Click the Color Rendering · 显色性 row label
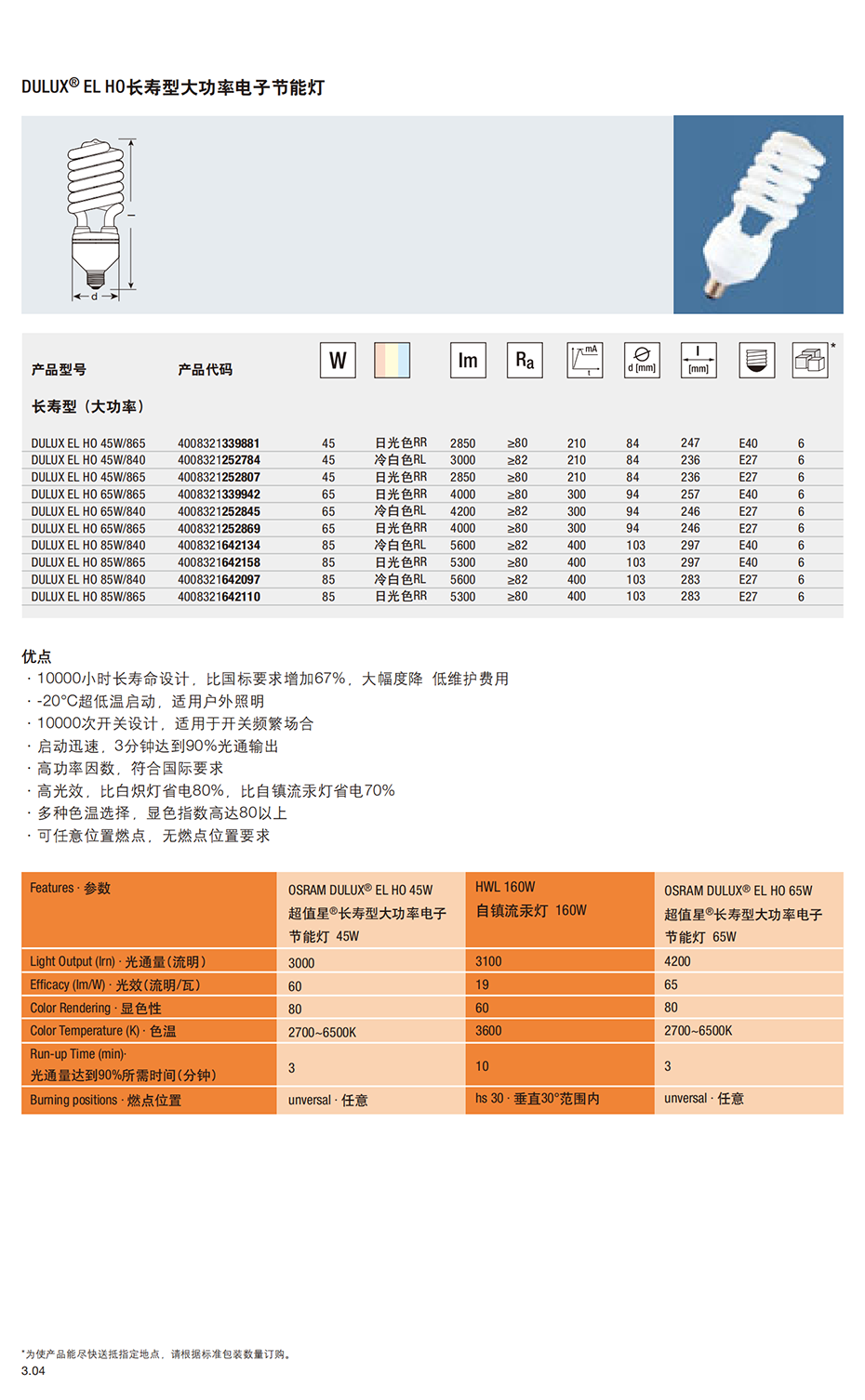 (x=96, y=1009)
